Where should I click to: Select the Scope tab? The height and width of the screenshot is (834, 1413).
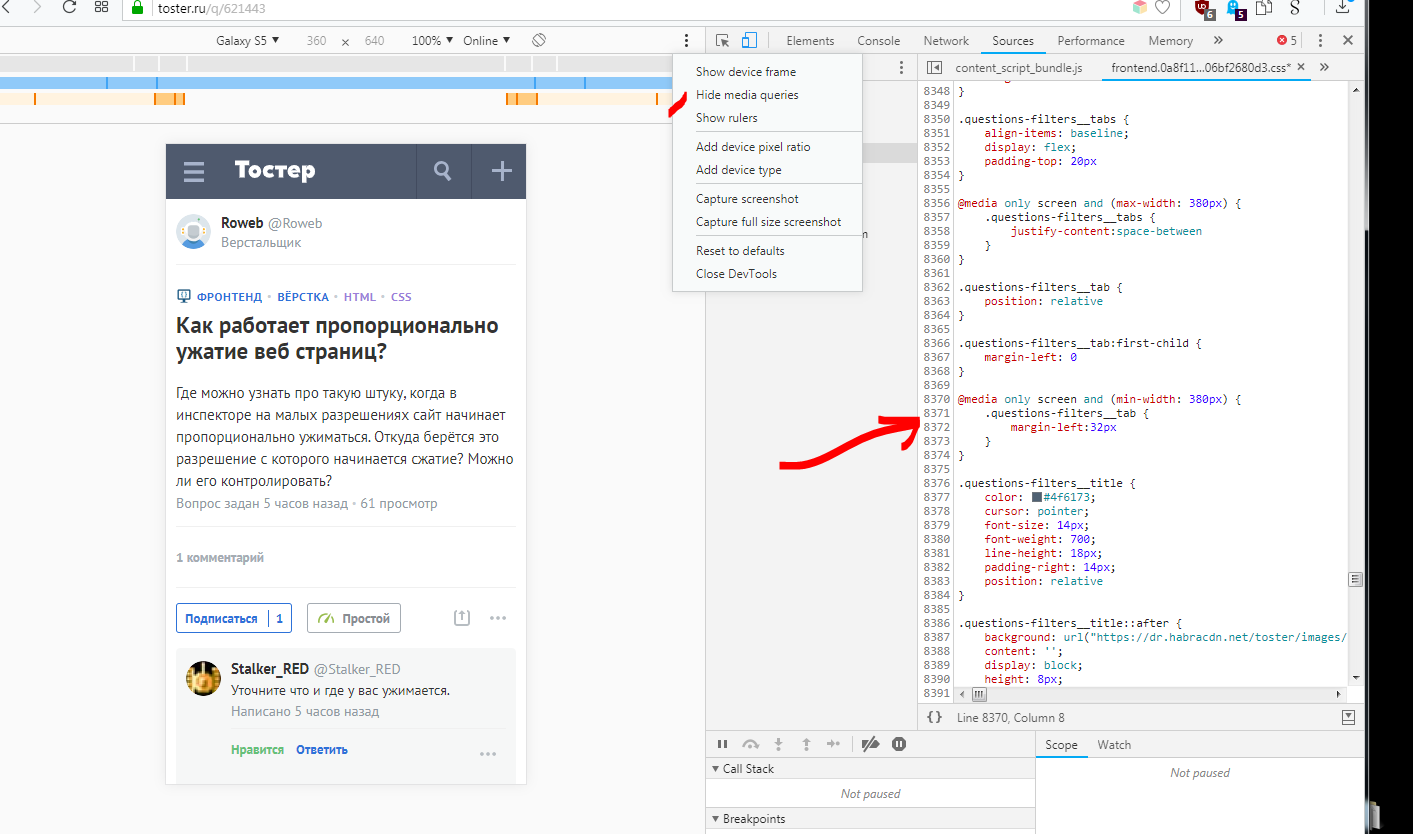point(1061,745)
